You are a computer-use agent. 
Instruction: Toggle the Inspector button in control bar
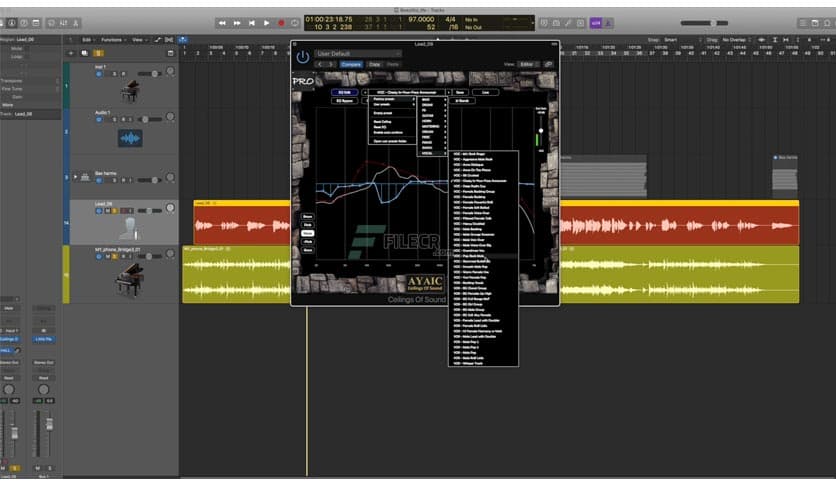pyautogui.click(x=11, y=23)
